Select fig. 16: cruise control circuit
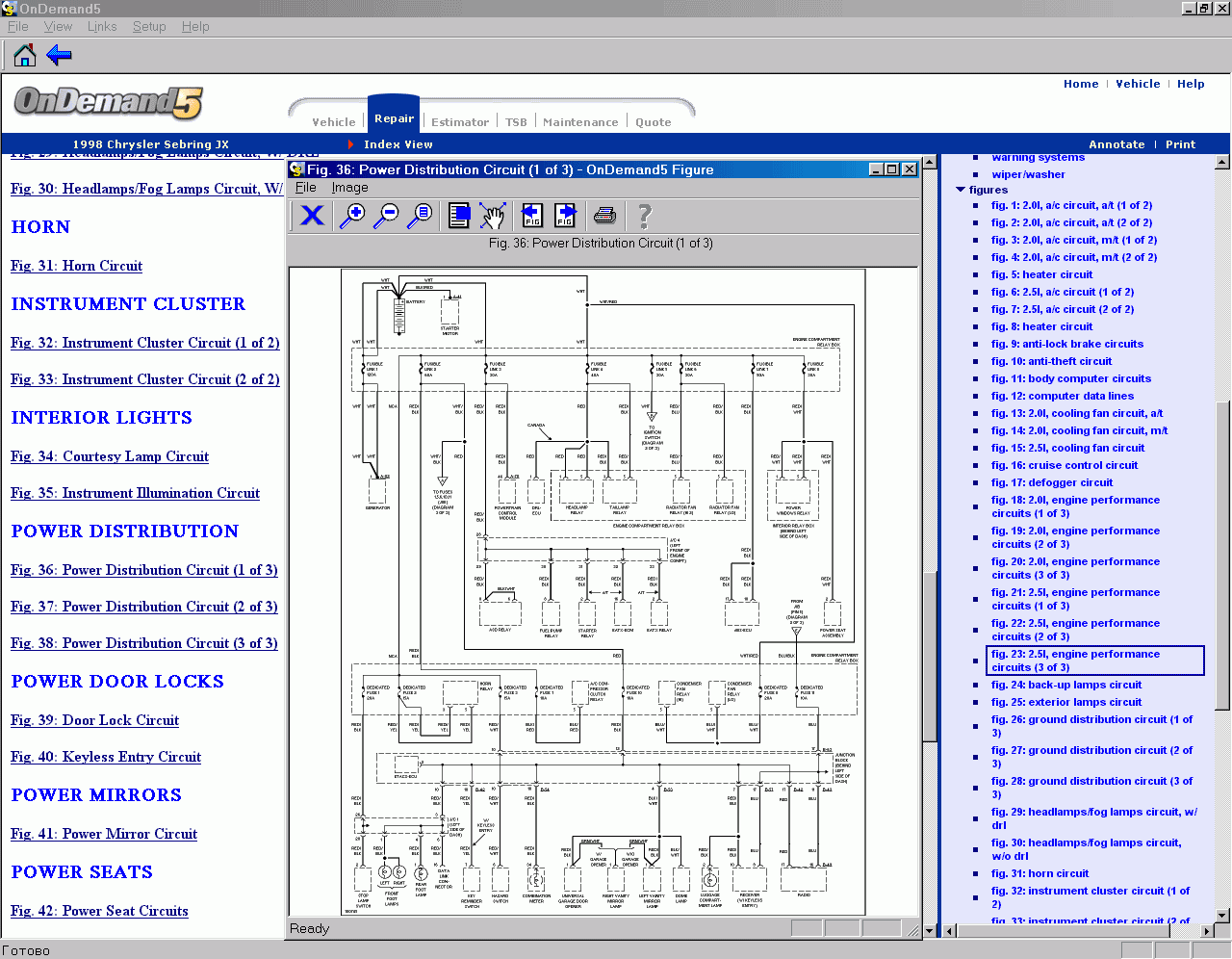 (x=1065, y=465)
